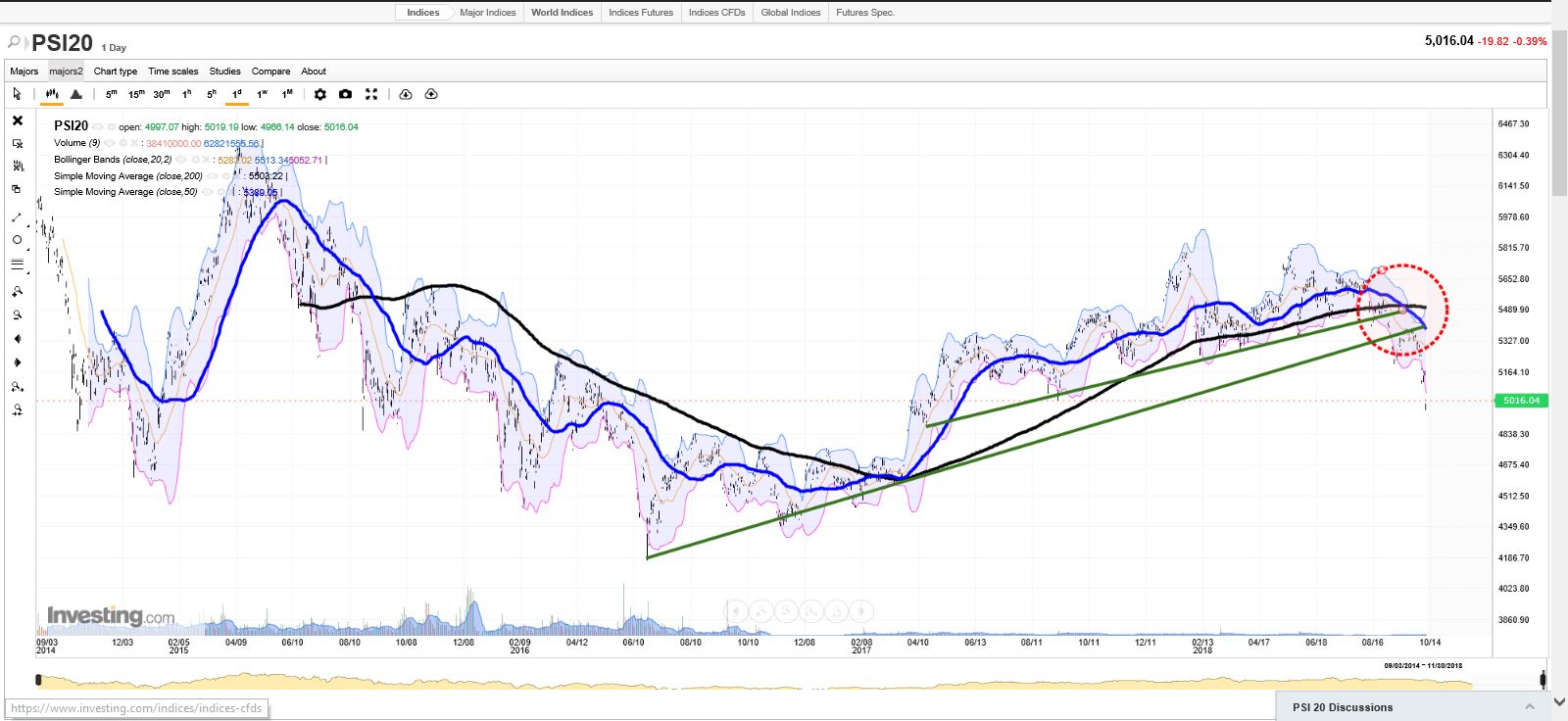Open settings for Volume indicator

point(124,143)
